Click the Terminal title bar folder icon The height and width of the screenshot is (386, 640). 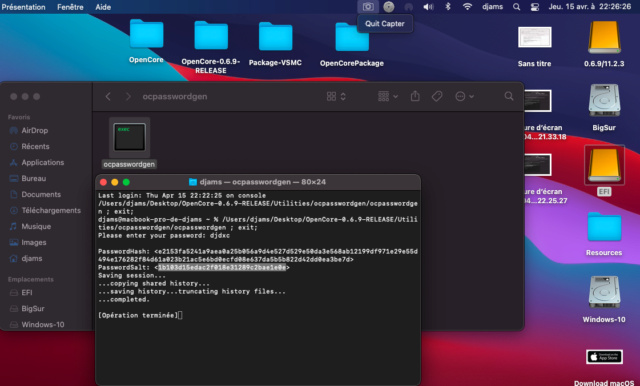point(193,182)
